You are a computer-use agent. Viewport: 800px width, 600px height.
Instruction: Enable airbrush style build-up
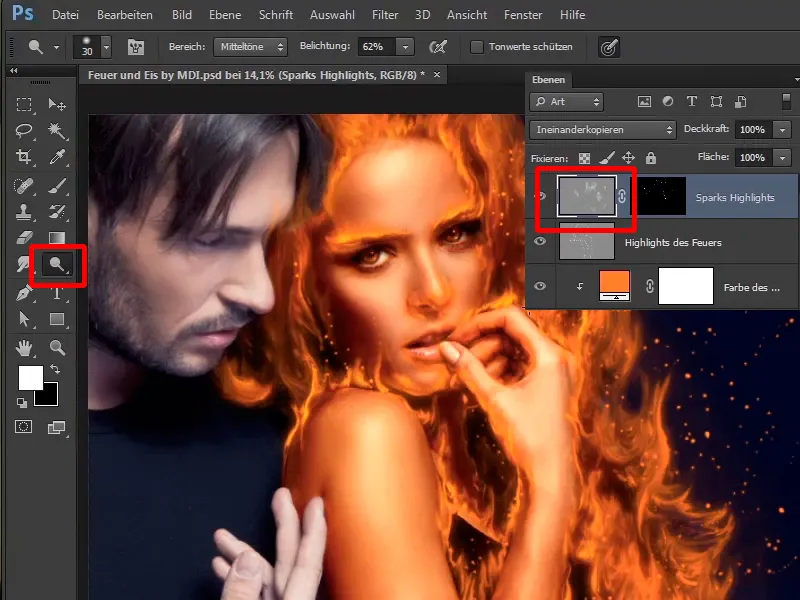click(438, 47)
